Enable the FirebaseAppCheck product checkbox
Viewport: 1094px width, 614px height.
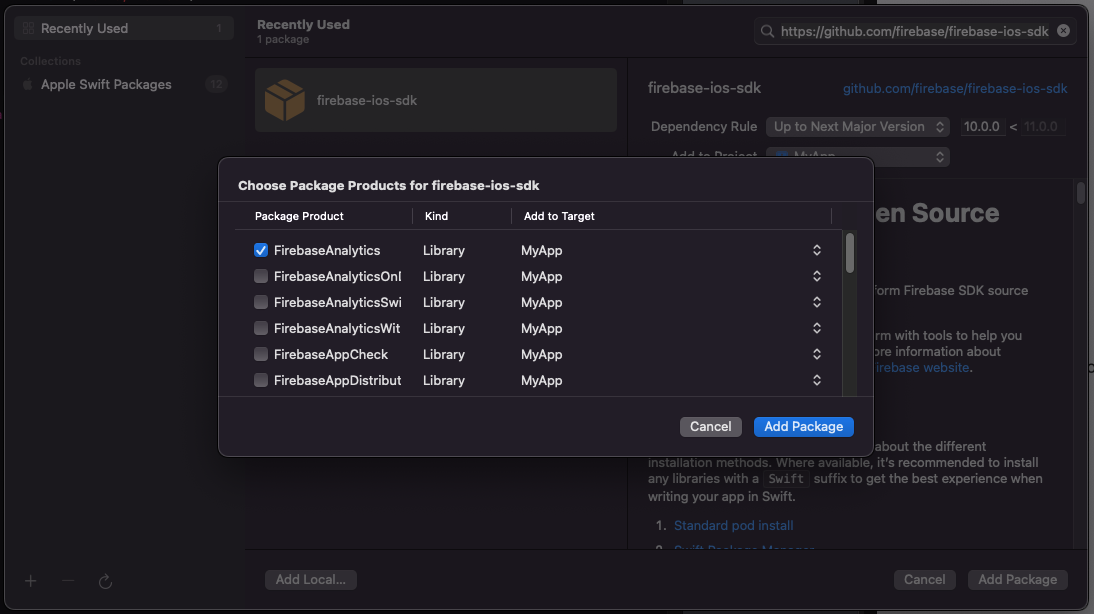coord(261,354)
